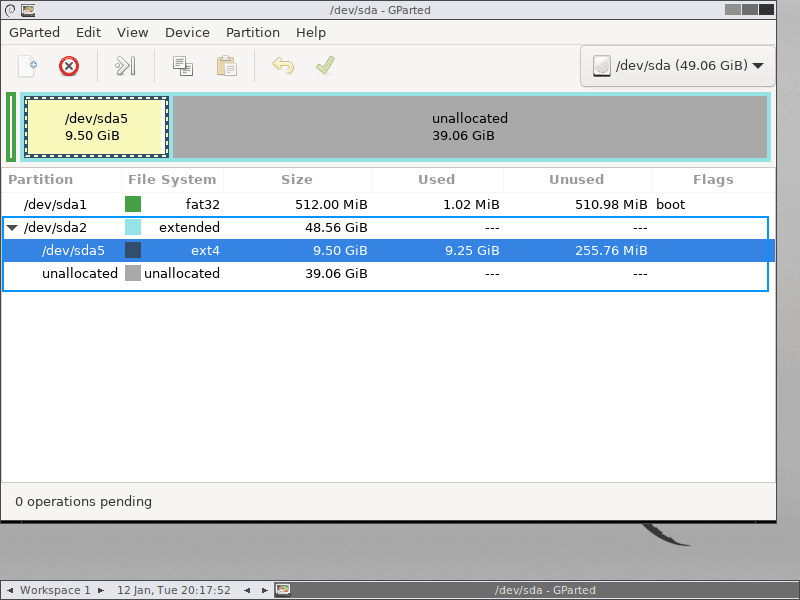The height and width of the screenshot is (600, 800).
Task: Click the Paste partition icon
Action: 227,67
